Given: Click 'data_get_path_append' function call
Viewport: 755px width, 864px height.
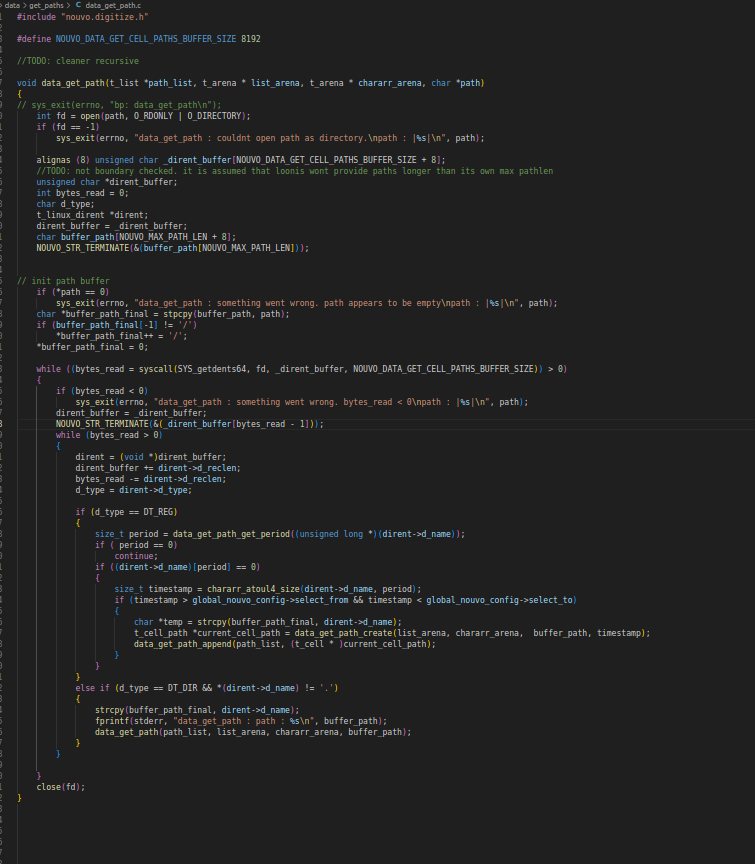Looking at the screenshot, I should 182,644.
